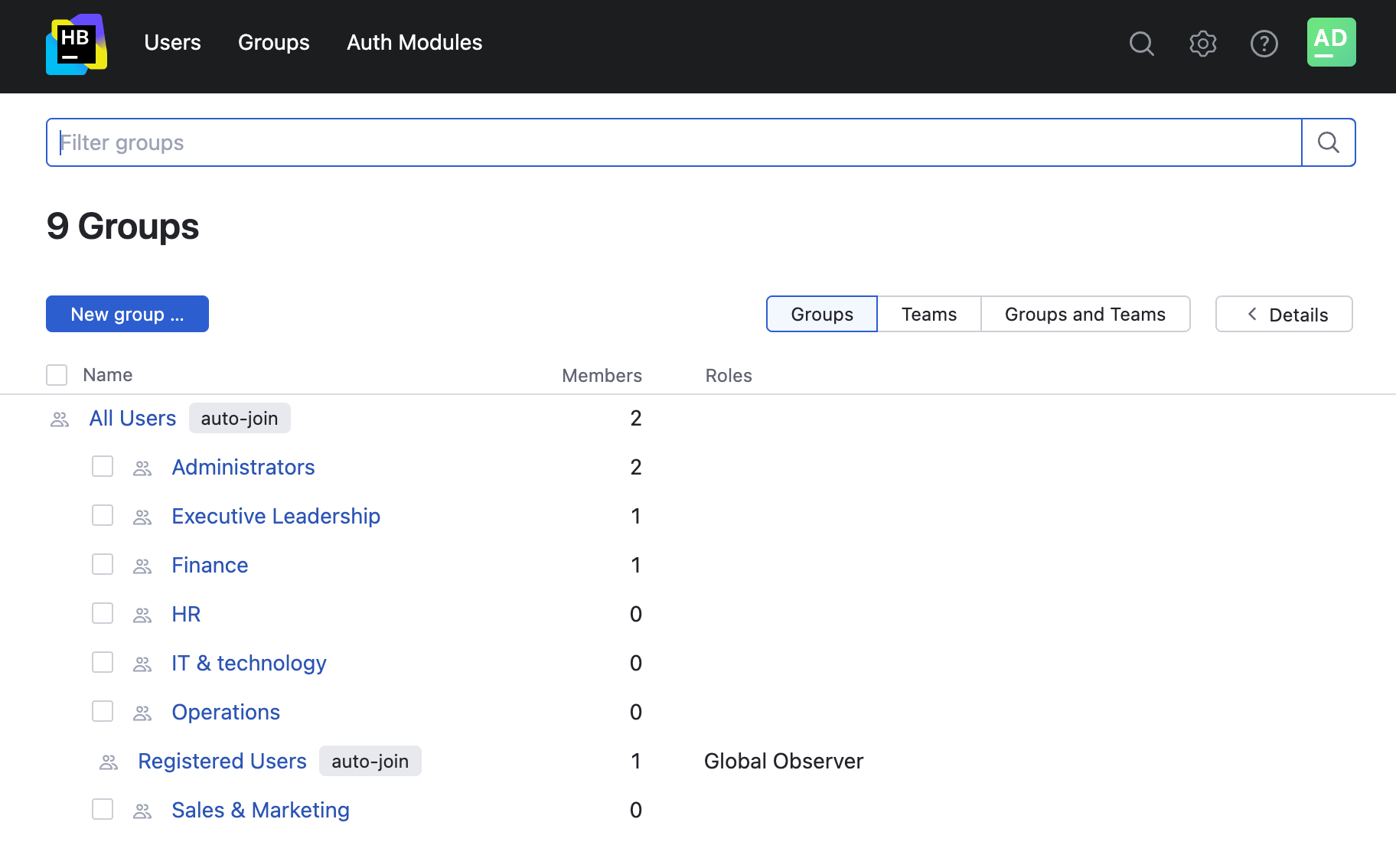Go to Users in top navigation
Screen dimensions: 1396x868
172,43
